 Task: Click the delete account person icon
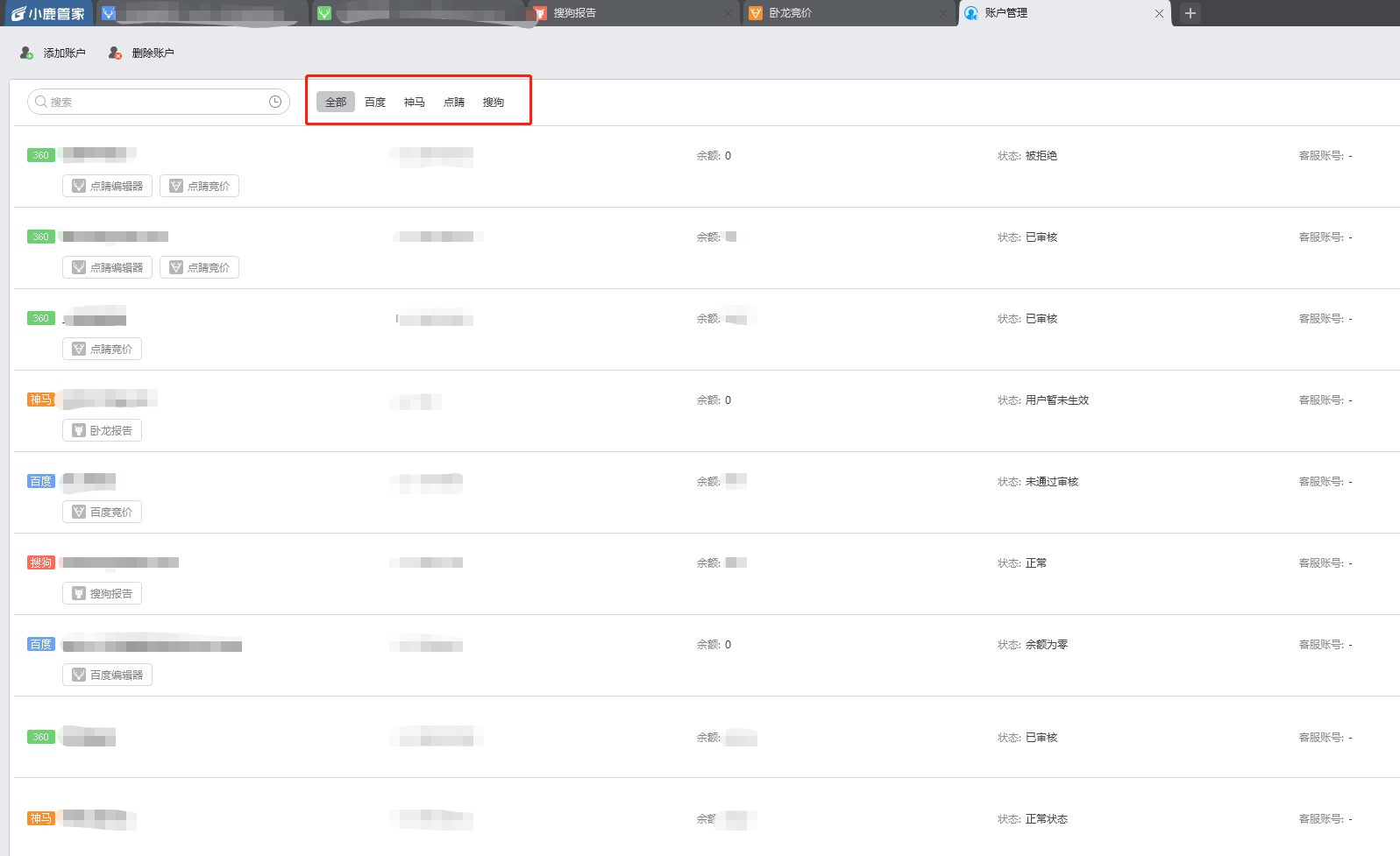tap(115, 53)
